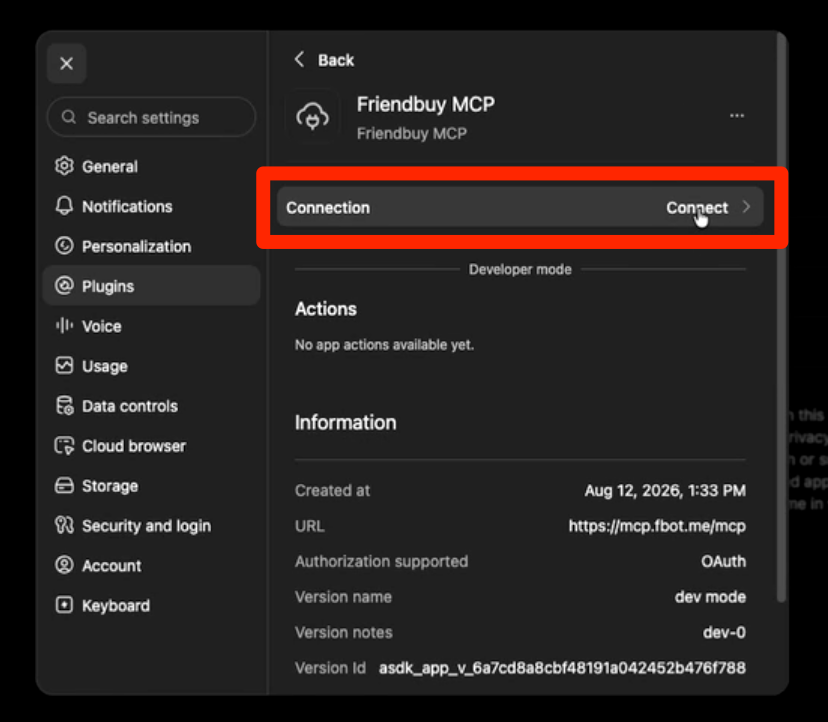
Task: Open Usage settings
Action: tap(151, 366)
